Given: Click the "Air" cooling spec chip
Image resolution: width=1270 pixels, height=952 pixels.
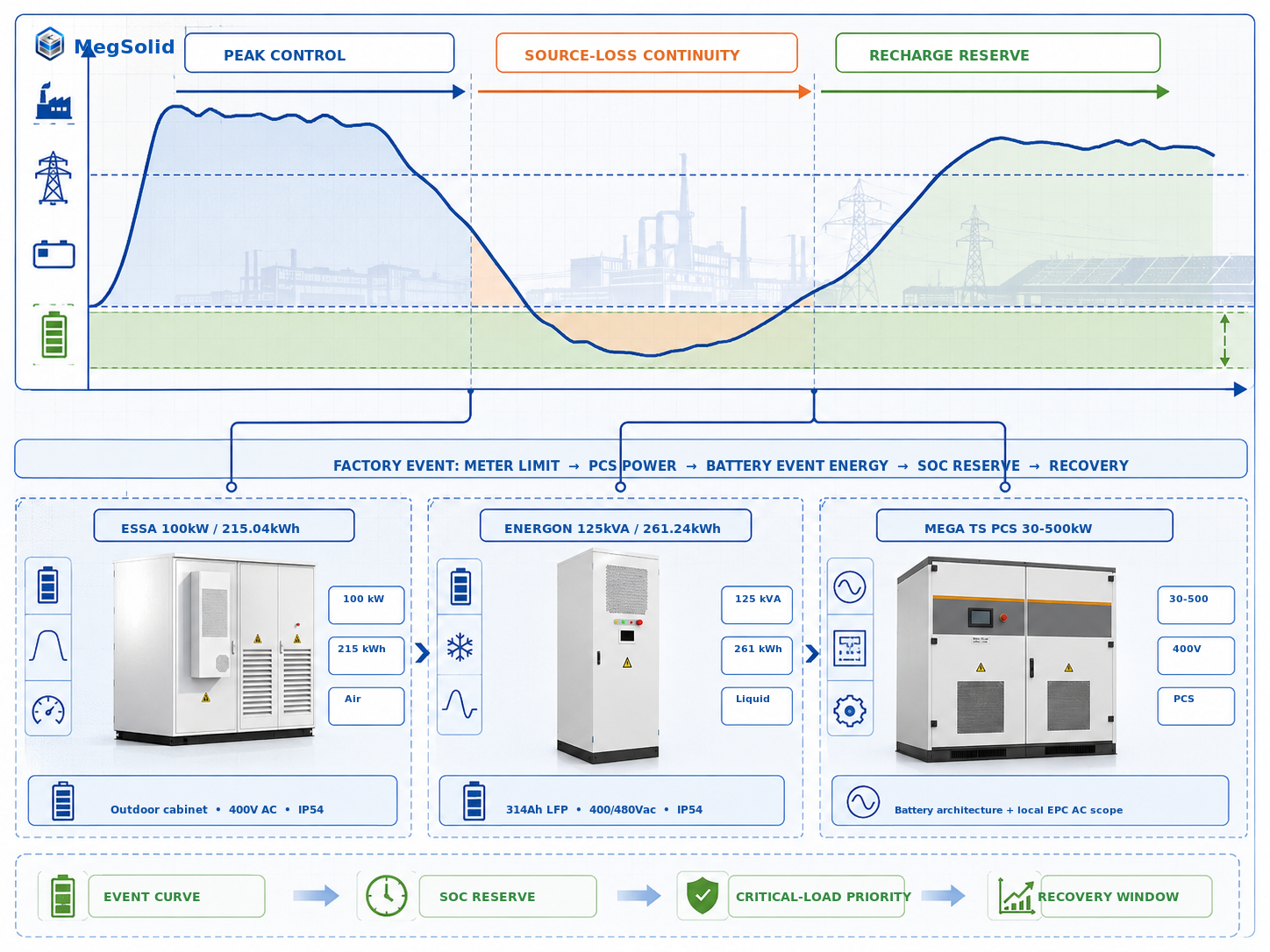Looking at the screenshot, I should click(367, 706).
